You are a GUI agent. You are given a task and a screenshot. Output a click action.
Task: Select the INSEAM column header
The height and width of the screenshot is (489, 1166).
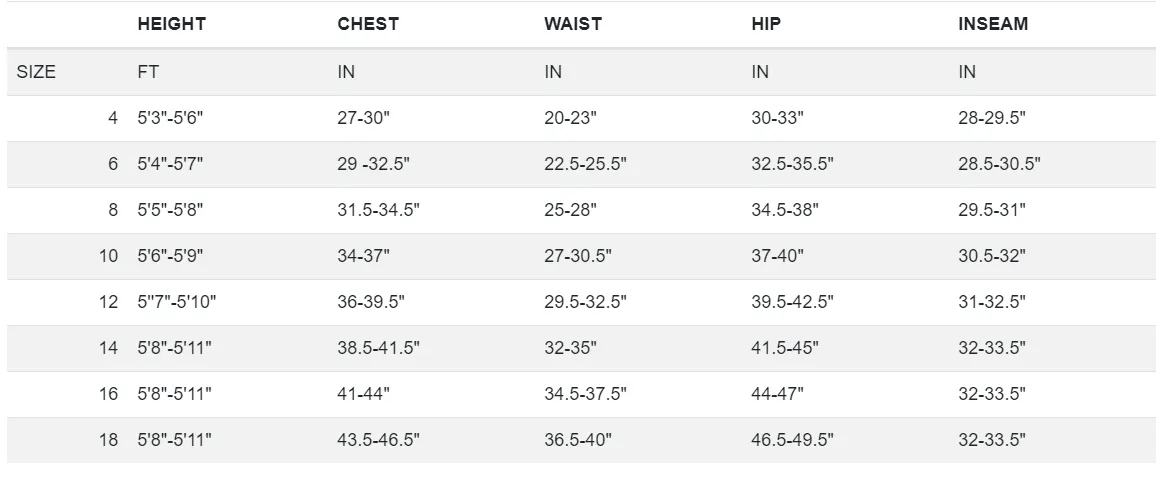(x=993, y=24)
